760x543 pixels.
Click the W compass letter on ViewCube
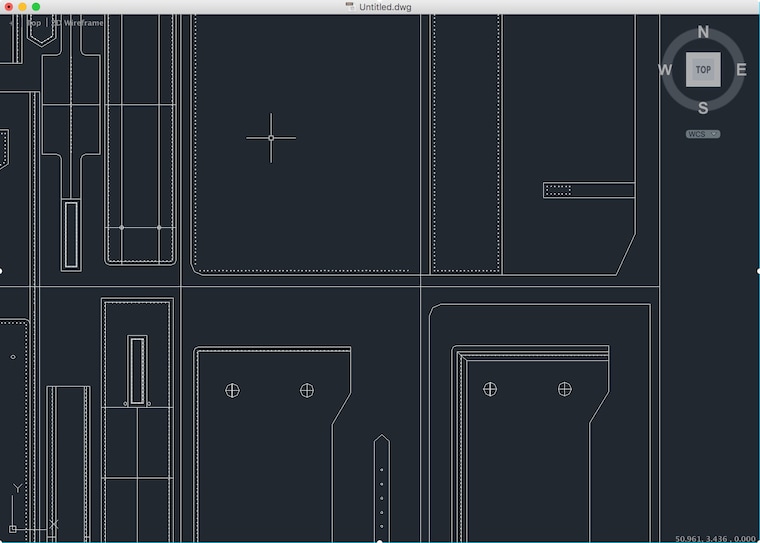[x=665, y=70]
